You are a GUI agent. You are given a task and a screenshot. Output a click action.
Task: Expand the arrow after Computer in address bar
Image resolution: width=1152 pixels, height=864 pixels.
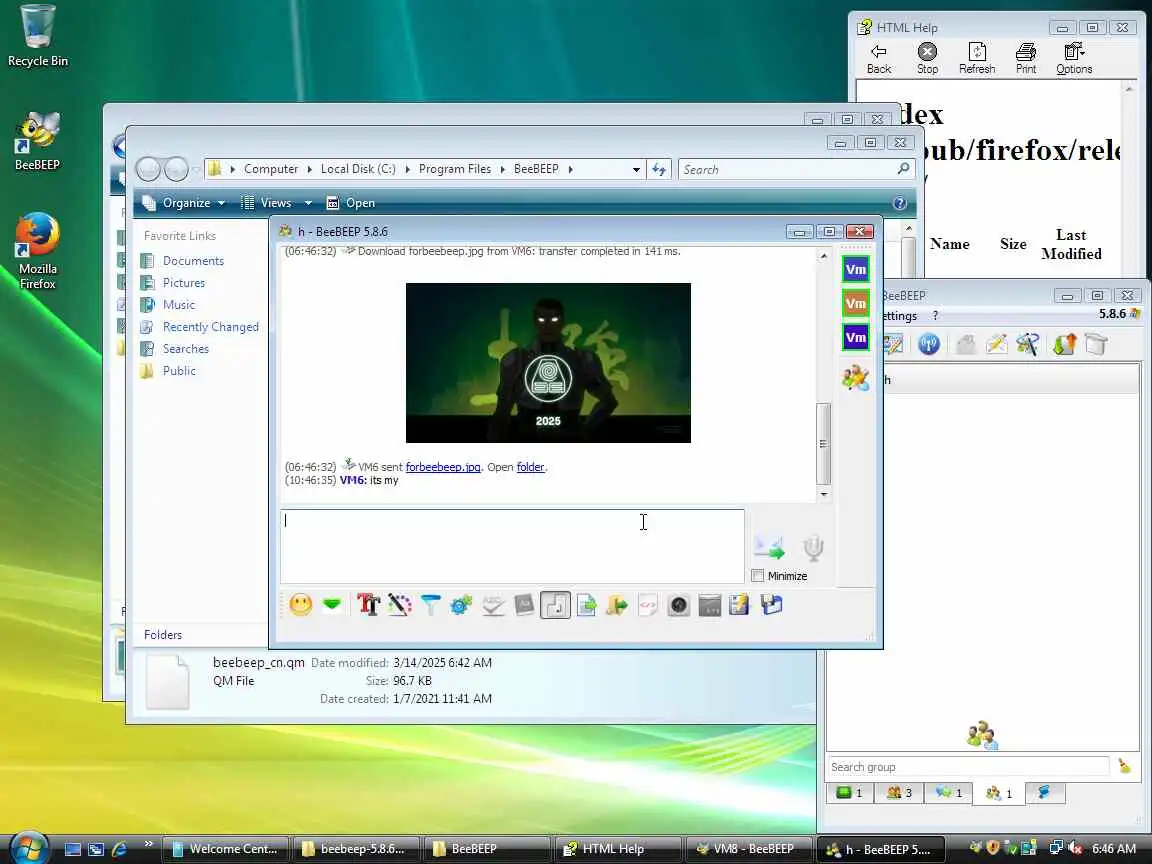309,169
